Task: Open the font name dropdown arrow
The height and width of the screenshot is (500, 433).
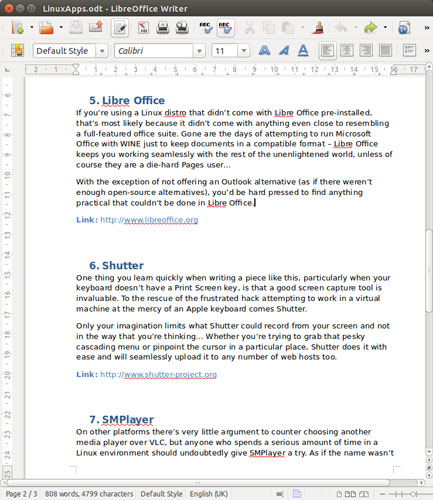Action: (x=199, y=51)
